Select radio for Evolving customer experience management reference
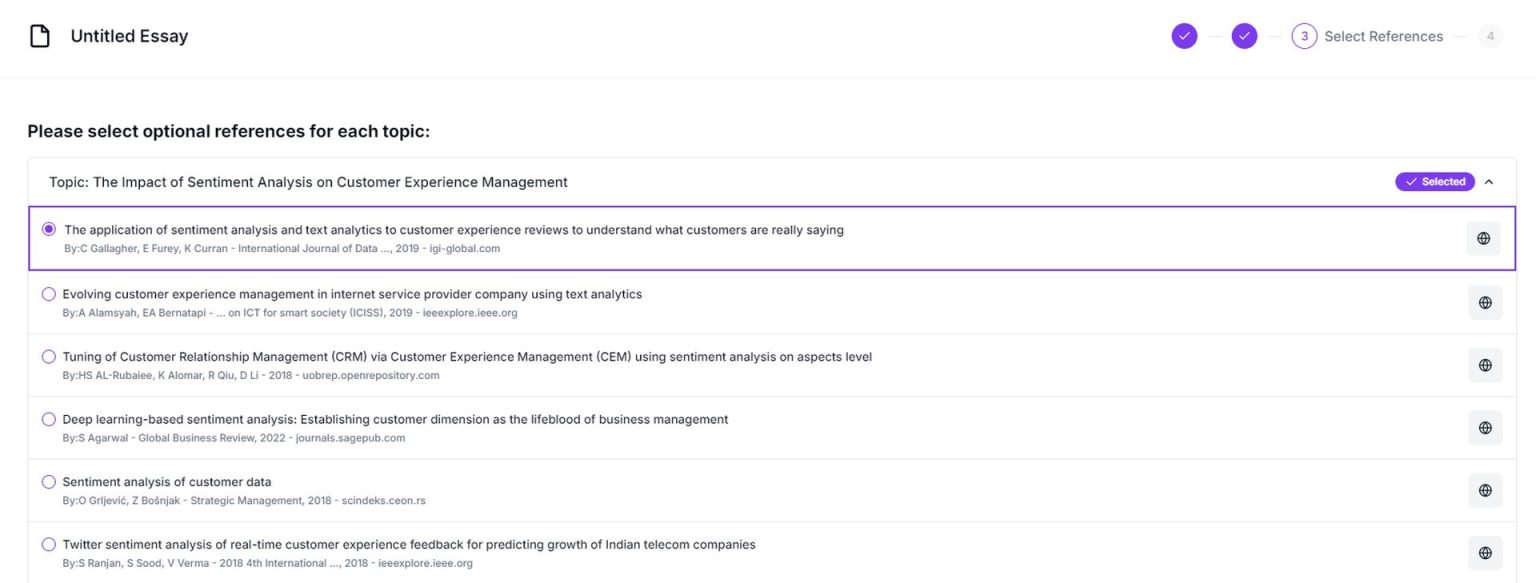Screen dimensions: 1536x583 [49, 294]
